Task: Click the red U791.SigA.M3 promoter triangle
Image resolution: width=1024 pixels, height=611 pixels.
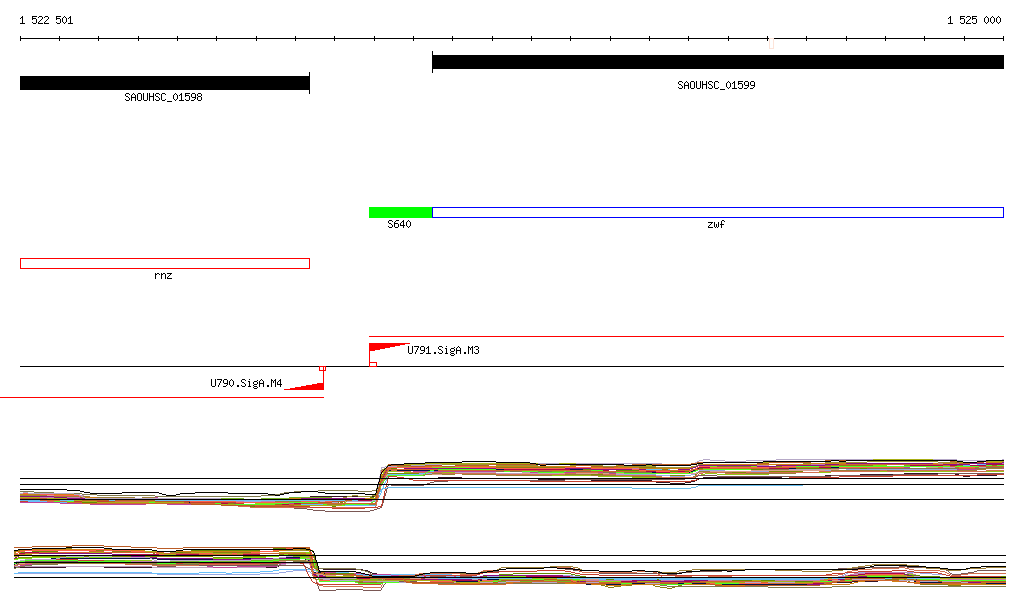Action: [x=383, y=348]
